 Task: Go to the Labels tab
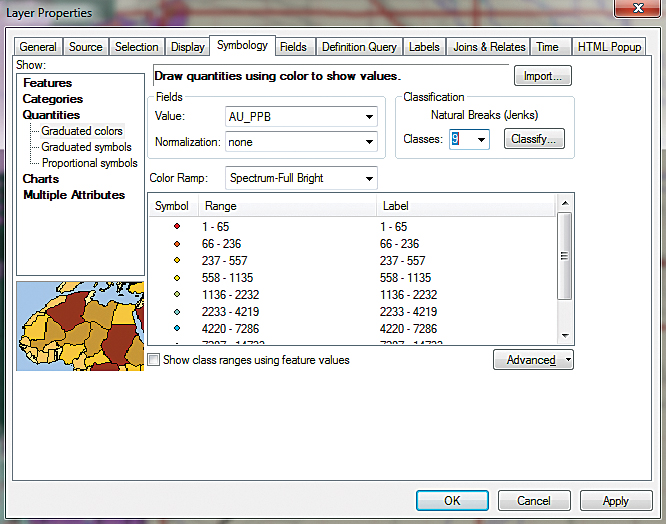pyautogui.click(x=424, y=47)
